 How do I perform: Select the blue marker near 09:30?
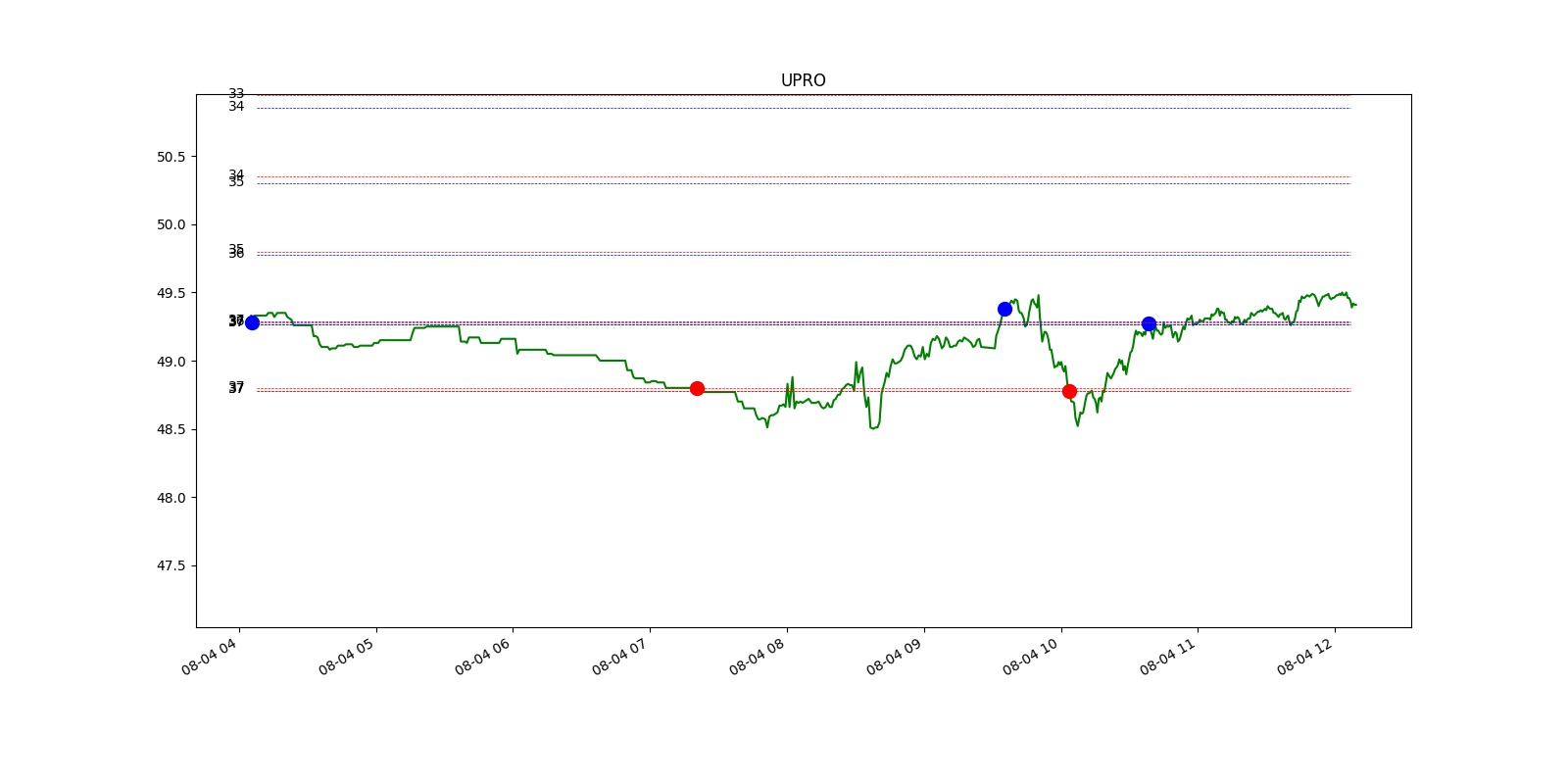point(1004,309)
